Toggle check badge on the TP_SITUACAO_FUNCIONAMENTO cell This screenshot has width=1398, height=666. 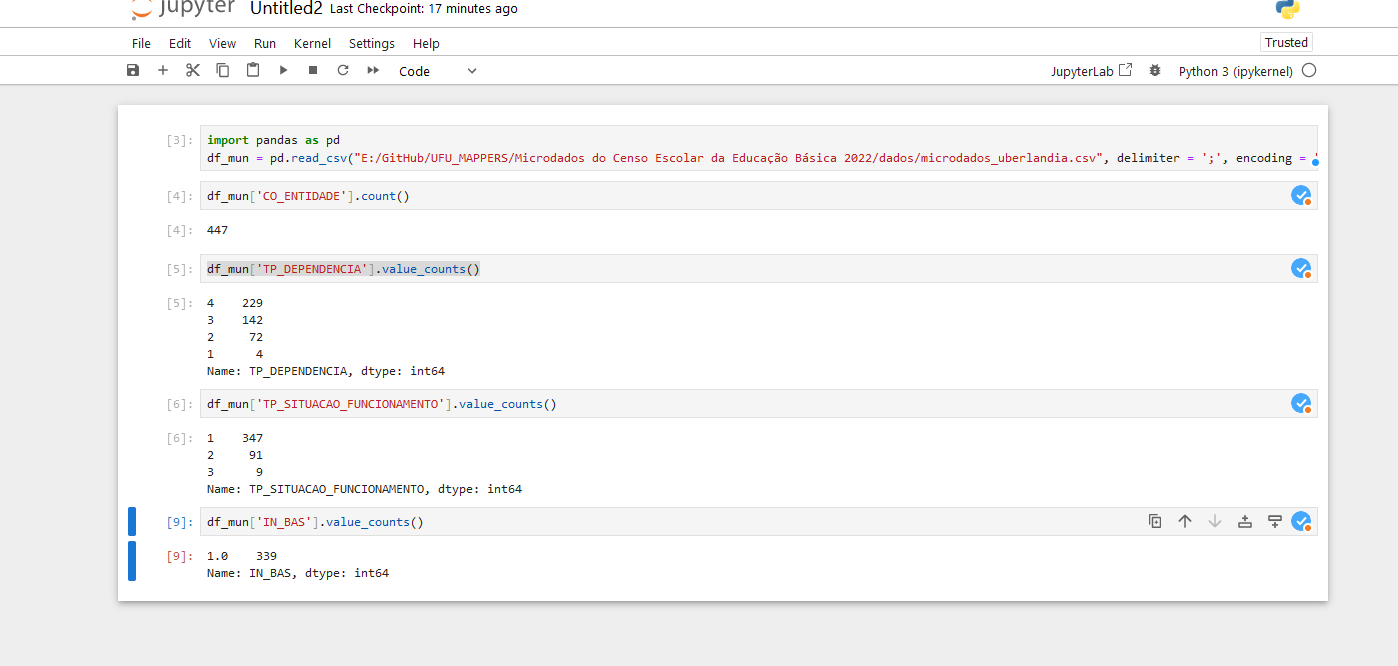point(1301,404)
